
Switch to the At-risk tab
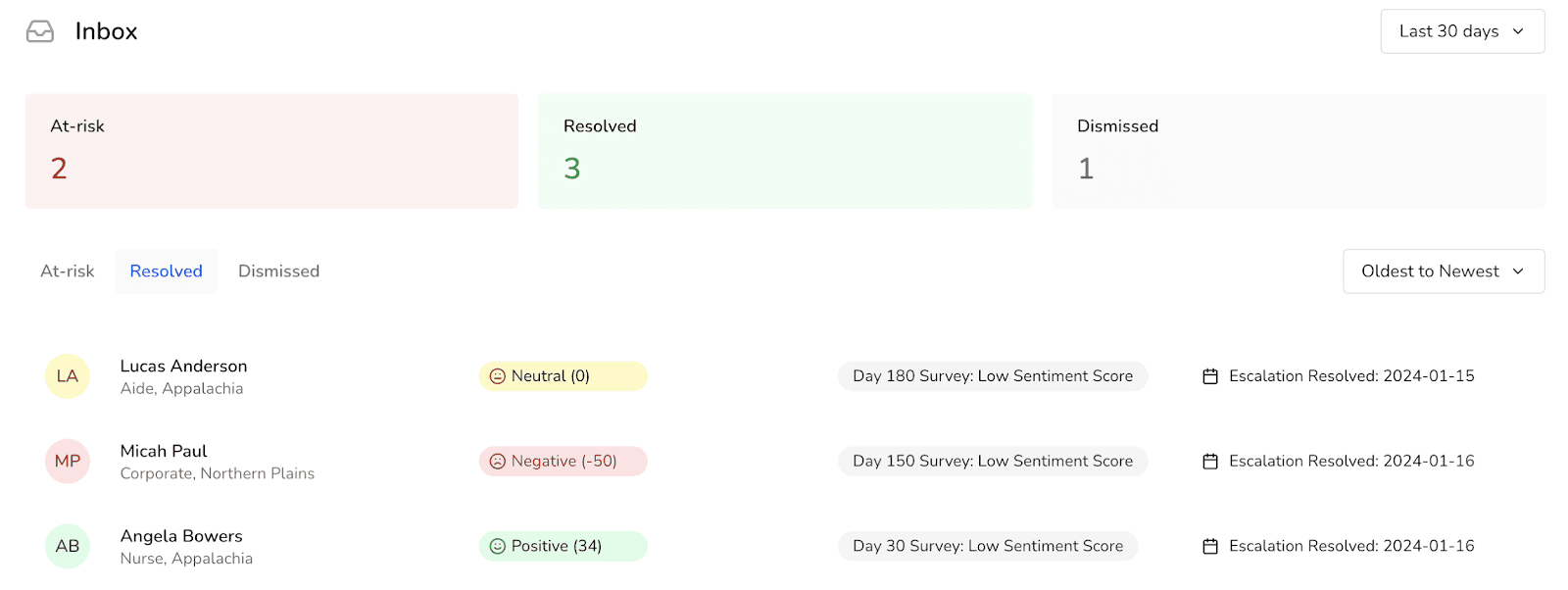point(68,271)
